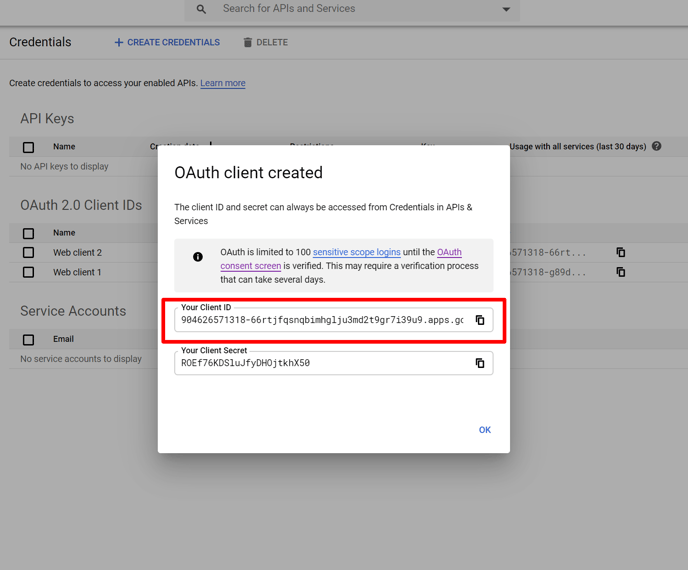The height and width of the screenshot is (570, 688).
Task: Open the Web client 1 entry
Action: pyautogui.click(x=77, y=272)
